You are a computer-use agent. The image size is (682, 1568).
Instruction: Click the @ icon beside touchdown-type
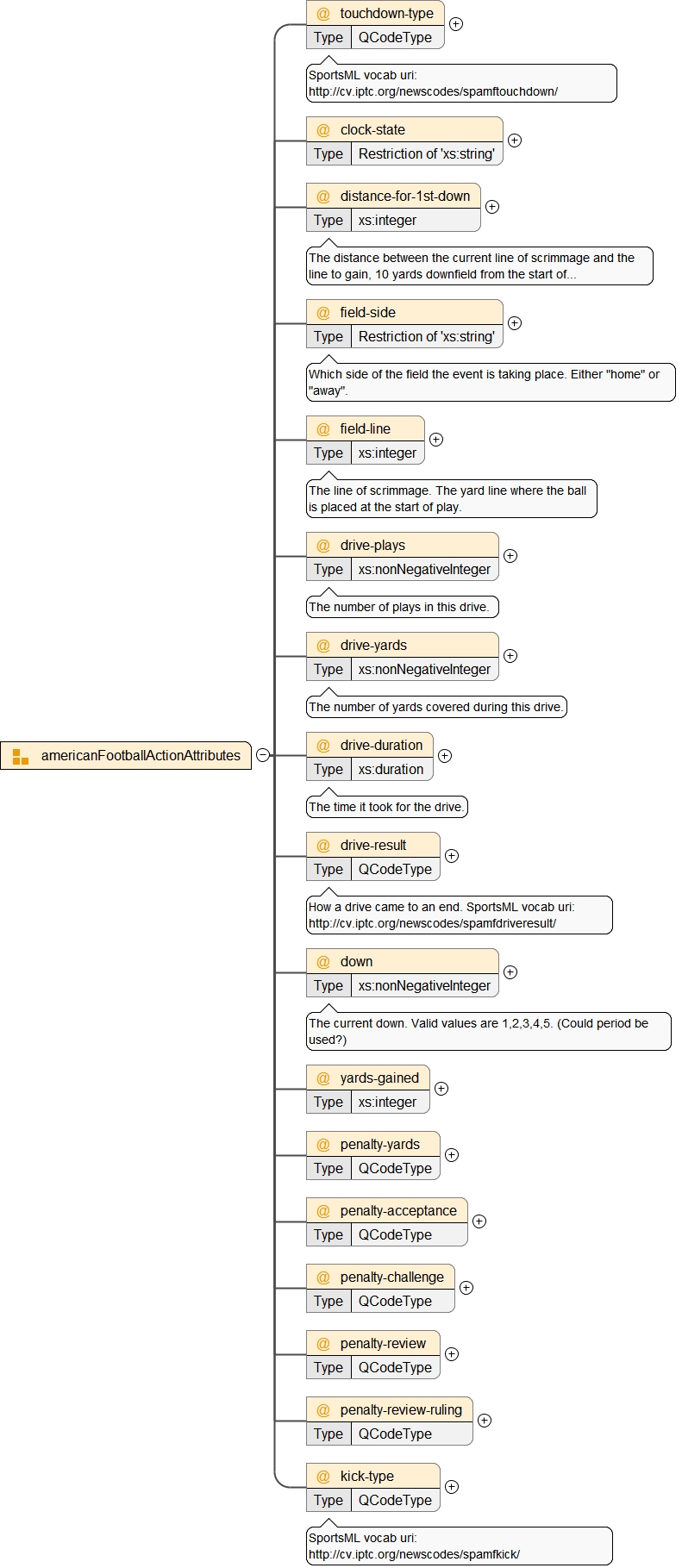point(323,14)
